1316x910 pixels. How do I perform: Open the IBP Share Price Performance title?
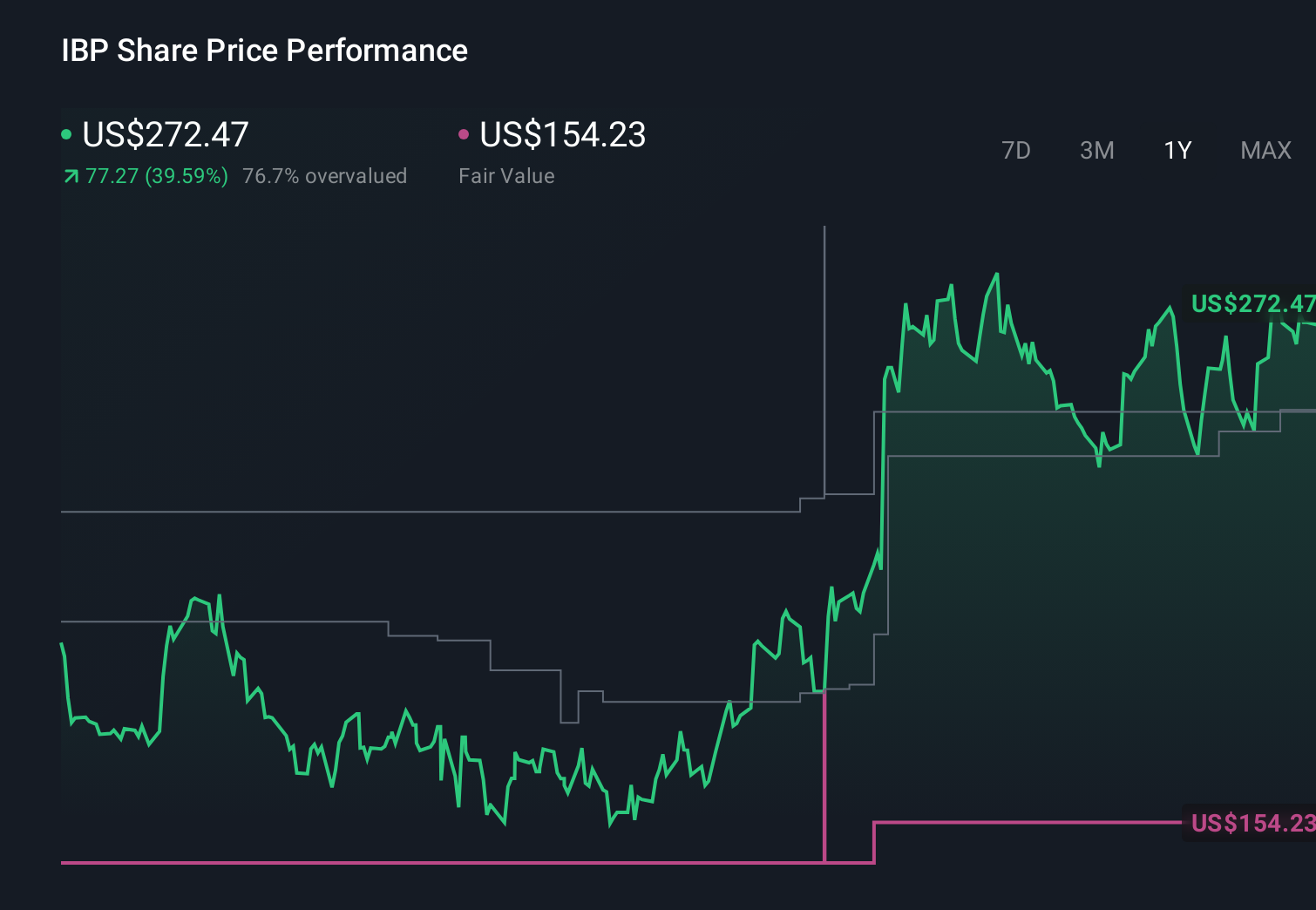click(264, 51)
